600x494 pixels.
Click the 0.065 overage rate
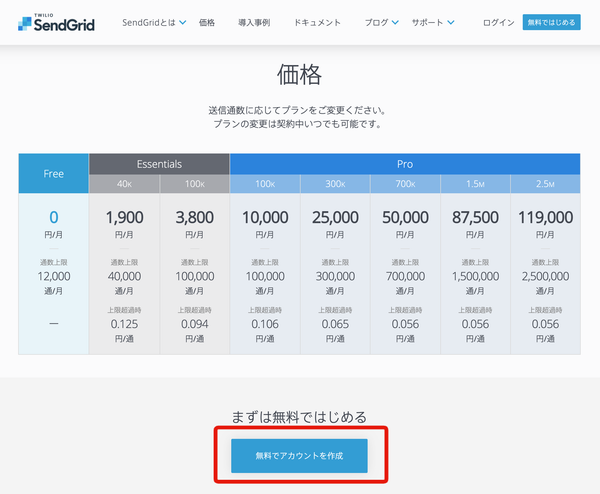point(335,324)
